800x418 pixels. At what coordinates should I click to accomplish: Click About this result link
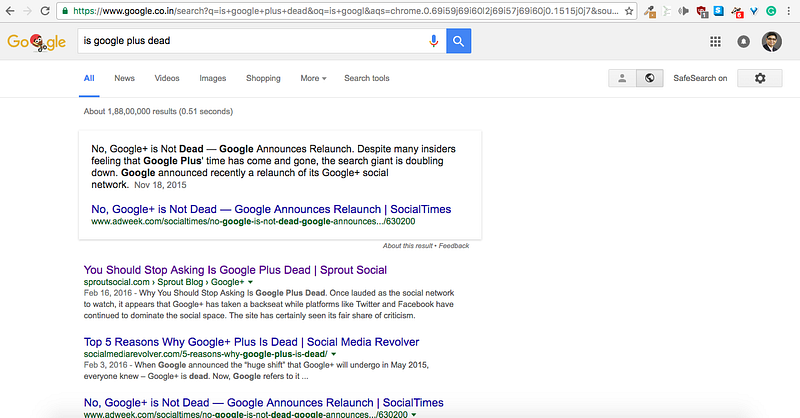pos(407,246)
